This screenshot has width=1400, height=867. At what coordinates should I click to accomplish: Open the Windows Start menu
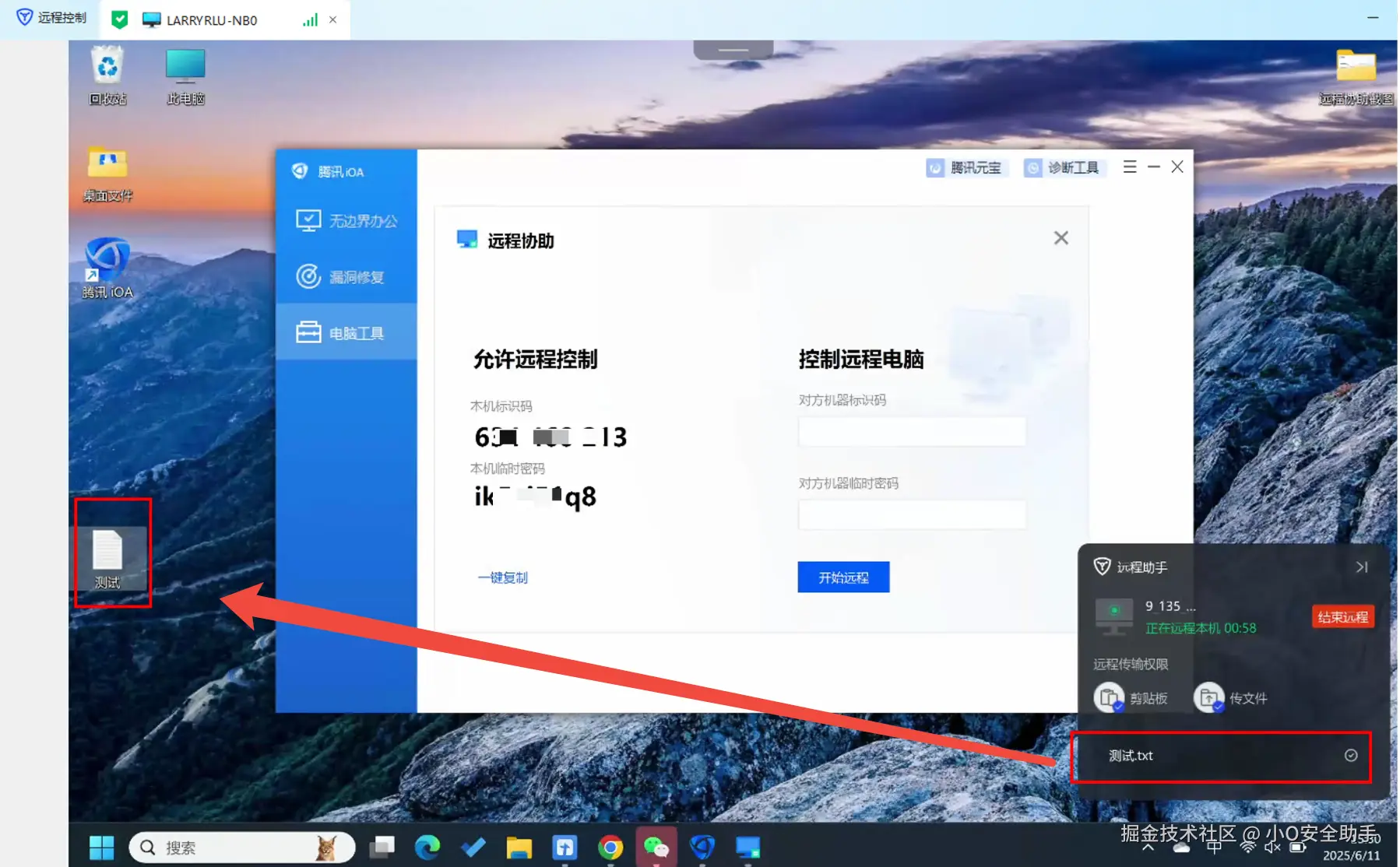(102, 848)
